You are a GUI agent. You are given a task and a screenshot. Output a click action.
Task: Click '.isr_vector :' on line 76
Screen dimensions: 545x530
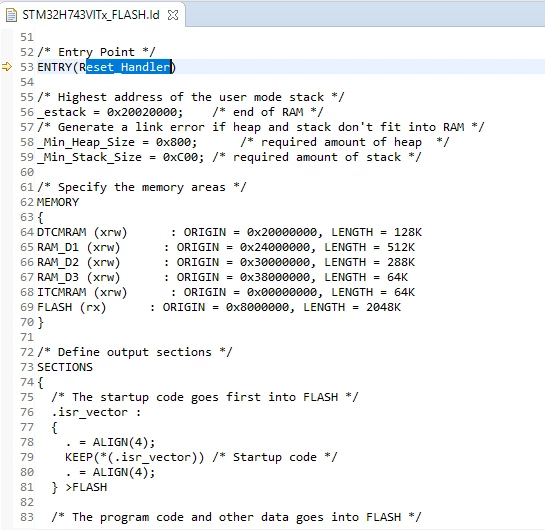pos(96,413)
